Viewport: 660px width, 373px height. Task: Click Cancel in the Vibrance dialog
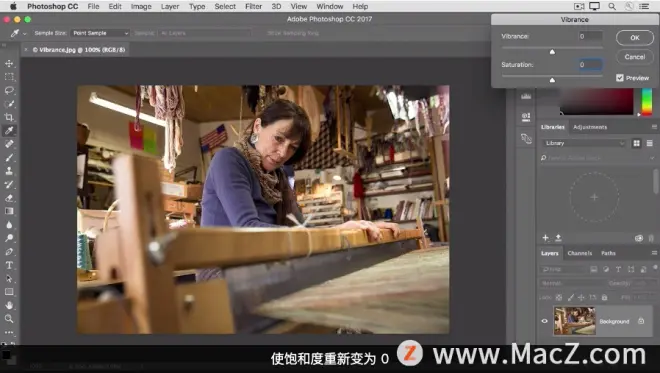click(x=635, y=57)
